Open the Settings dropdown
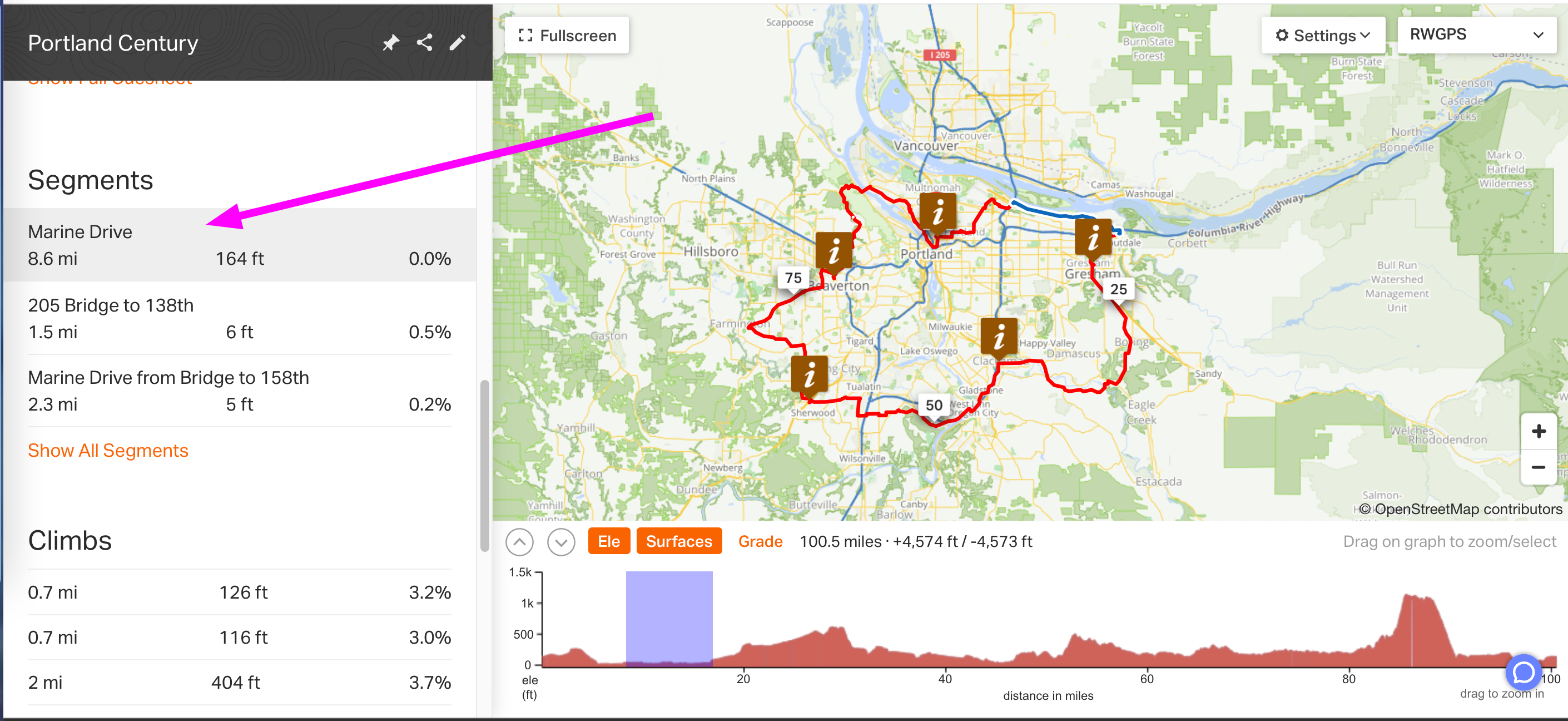1568x721 pixels. pyautogui.click(x=1322, y=35)
